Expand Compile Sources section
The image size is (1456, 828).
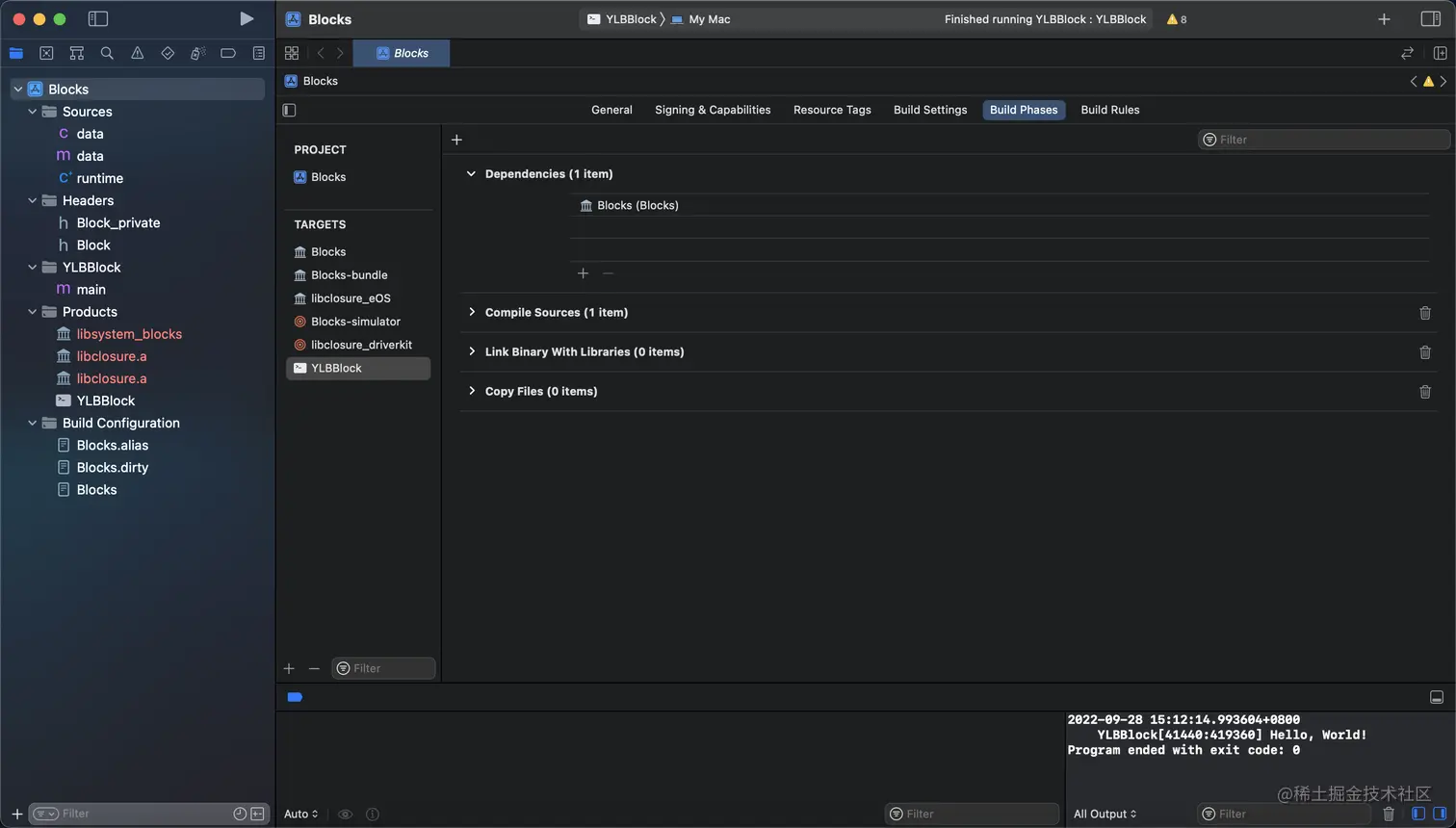[471, 312]
